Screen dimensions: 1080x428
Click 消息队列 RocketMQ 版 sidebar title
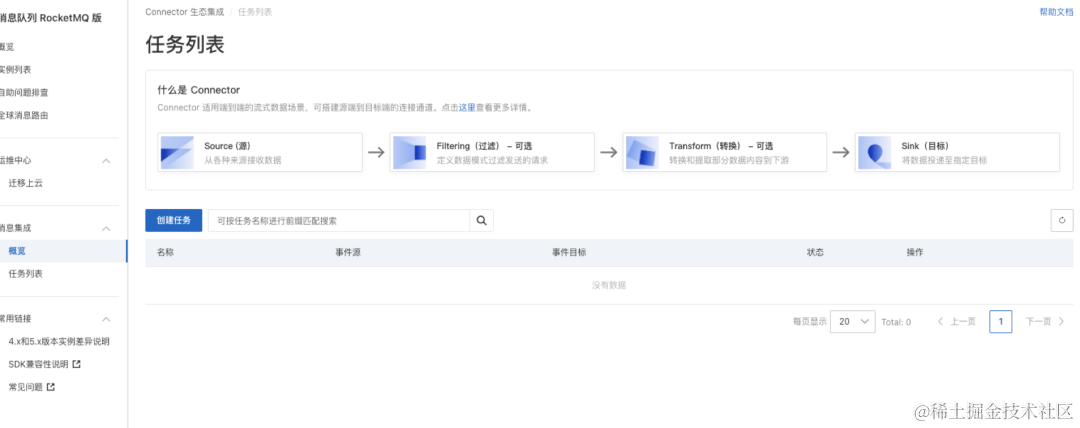(51, 19)
